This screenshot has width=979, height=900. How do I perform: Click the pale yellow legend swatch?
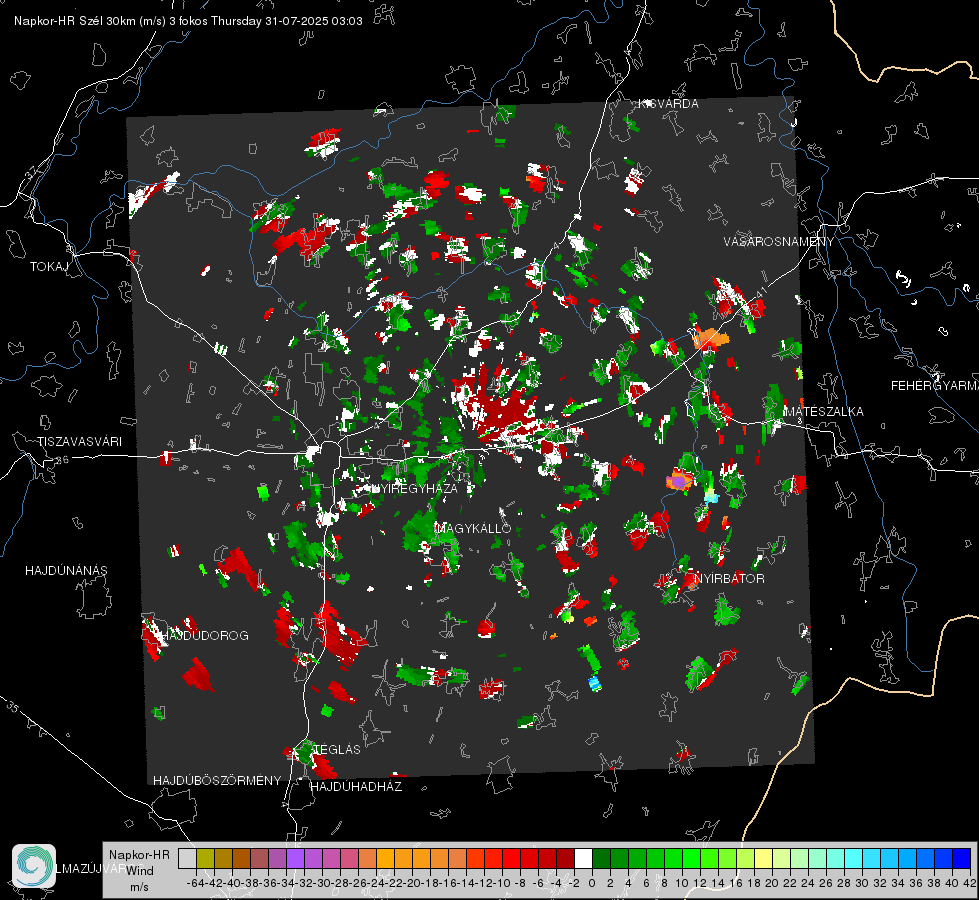coord(764,859)
